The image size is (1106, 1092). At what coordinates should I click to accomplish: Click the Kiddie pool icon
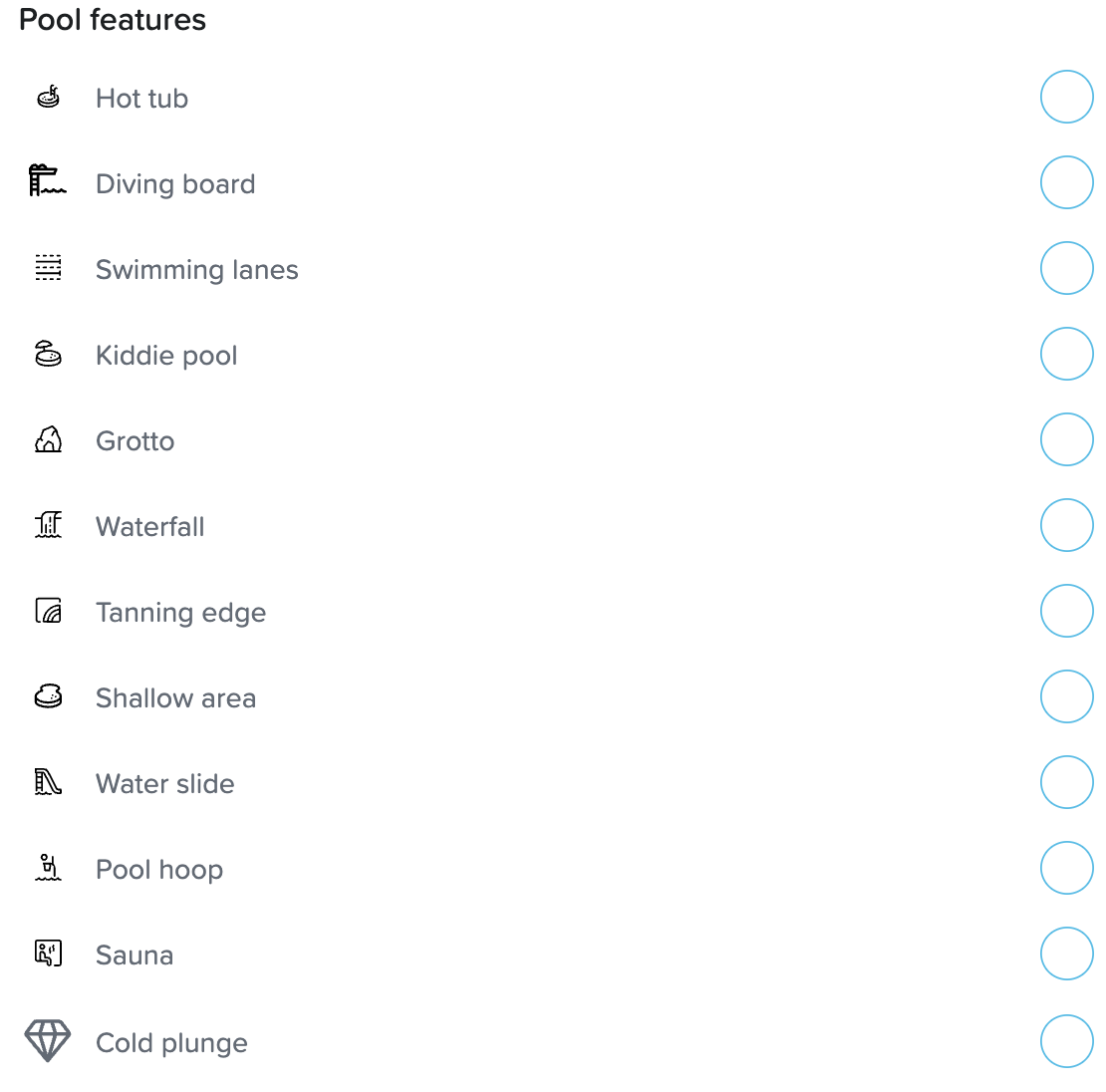pos(48,354)
